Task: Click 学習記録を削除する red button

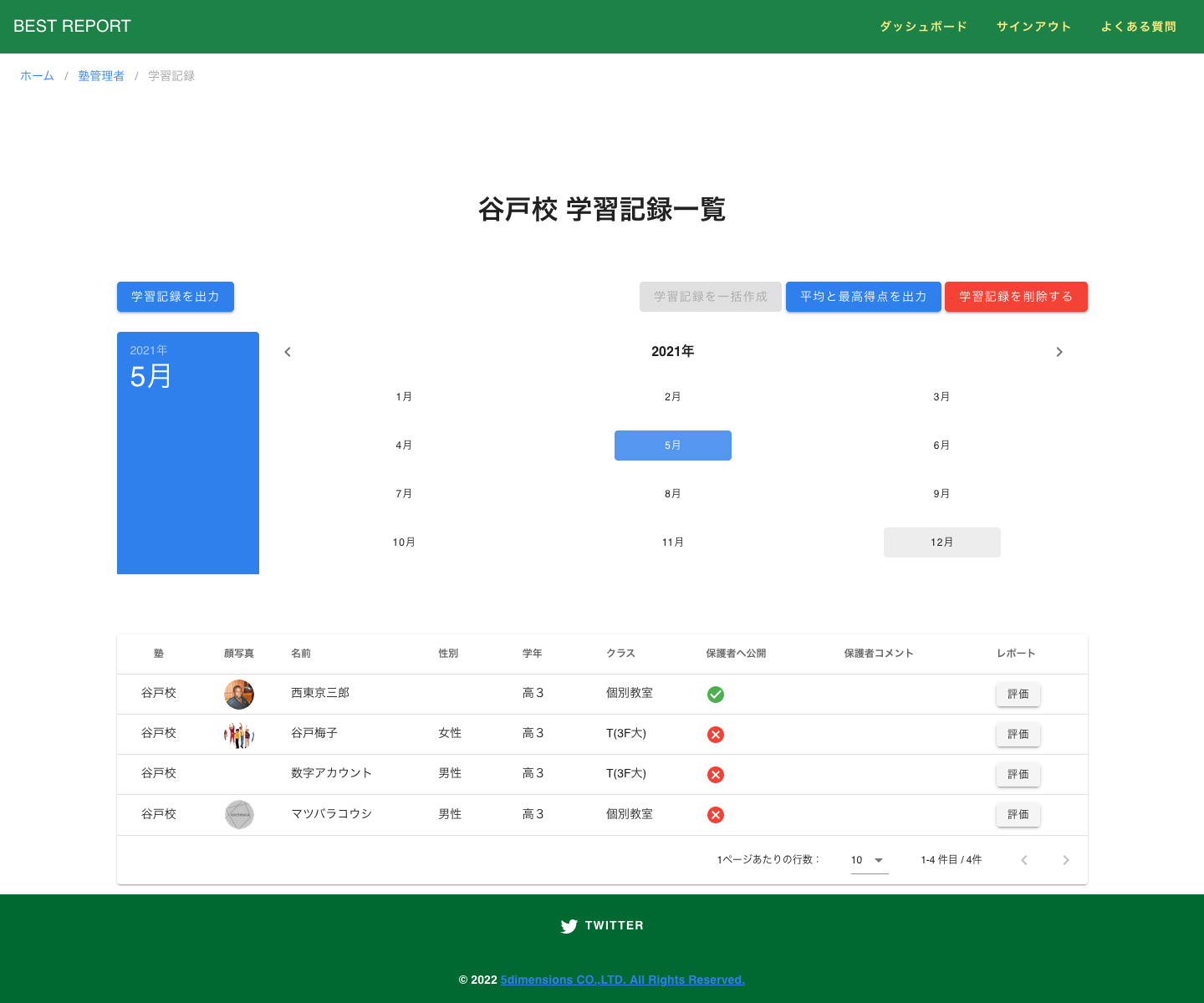Action: click(1016, 297)
